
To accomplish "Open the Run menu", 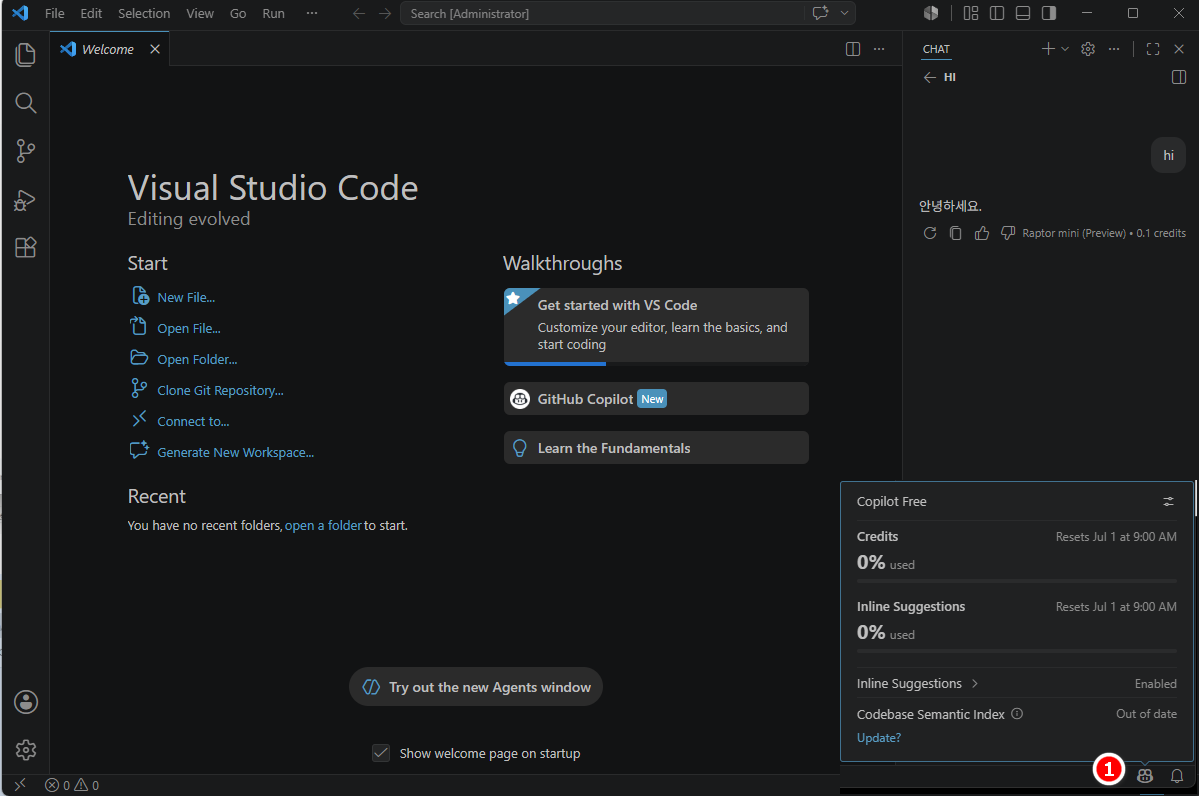I will point(273,13).
